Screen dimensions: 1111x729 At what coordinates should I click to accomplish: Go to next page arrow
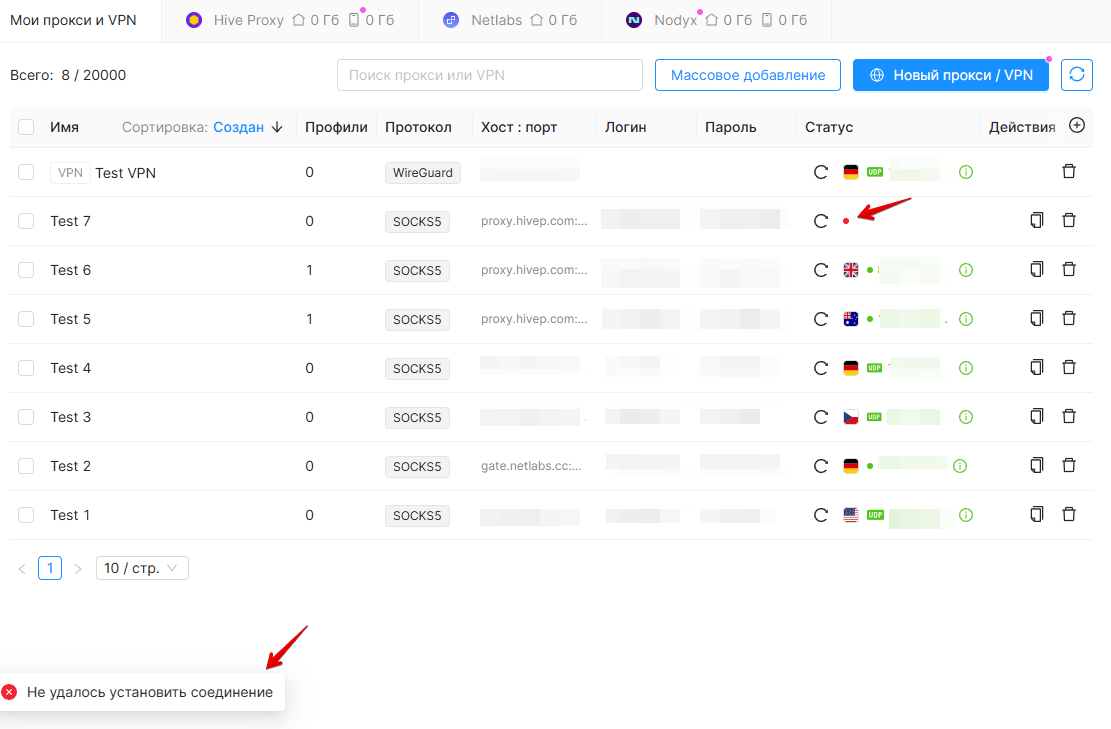78,569
